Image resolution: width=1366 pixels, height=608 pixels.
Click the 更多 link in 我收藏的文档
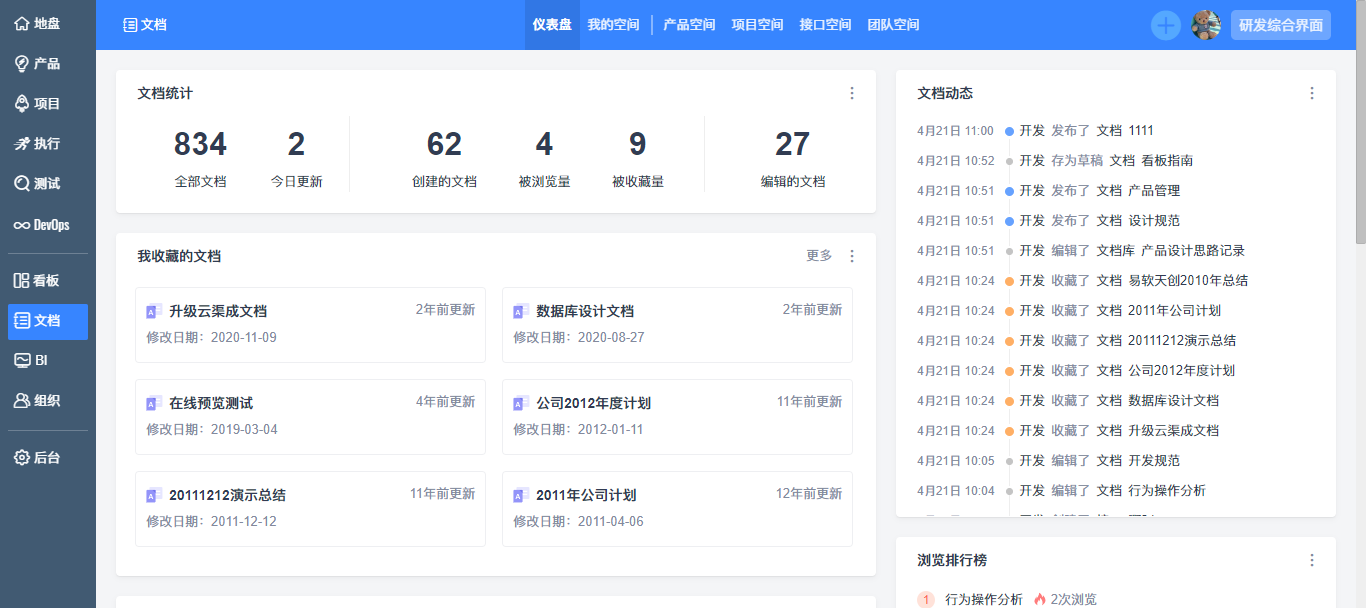[x=819, y=256]
